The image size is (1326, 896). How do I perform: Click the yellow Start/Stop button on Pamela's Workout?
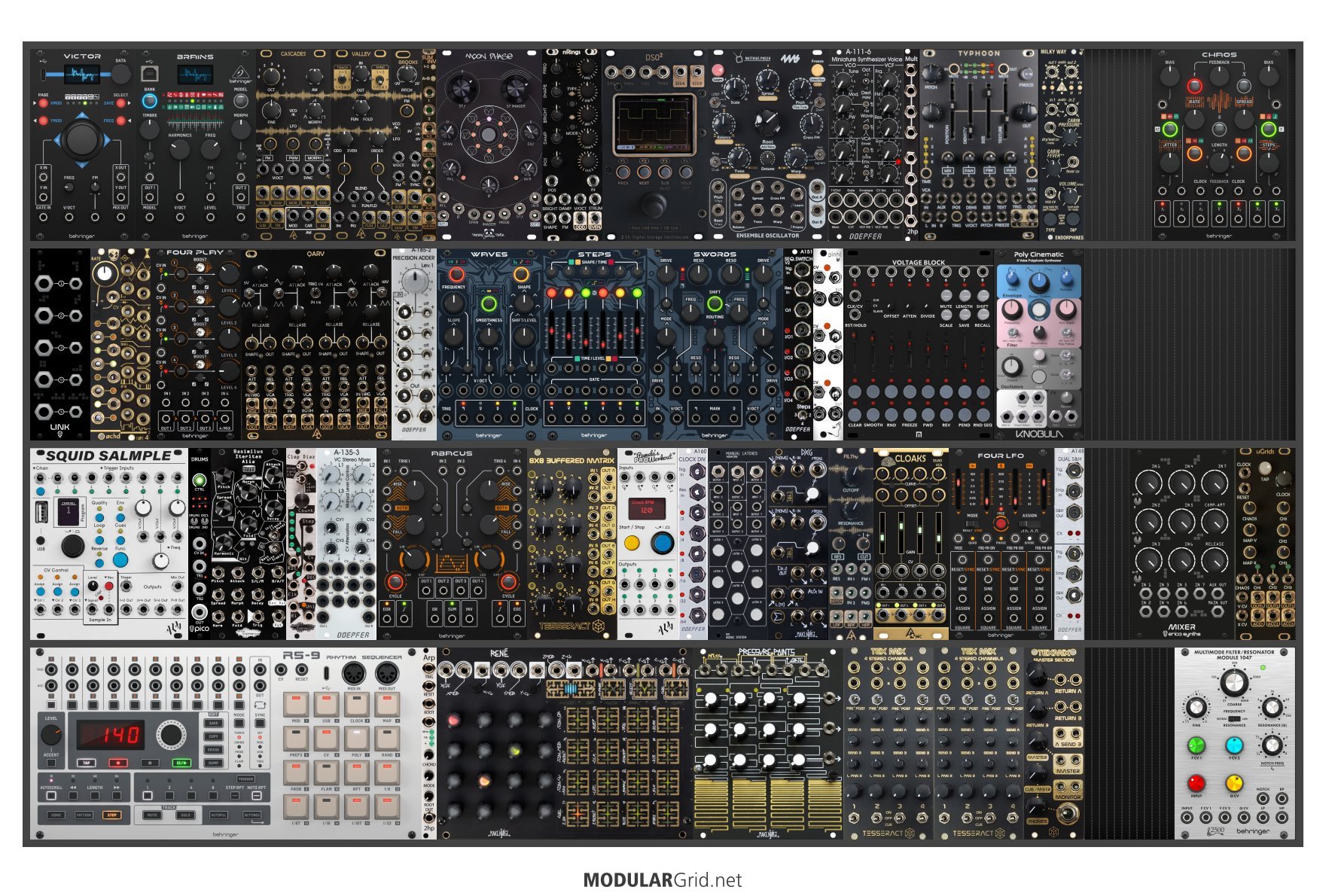(x=632, y=543)
